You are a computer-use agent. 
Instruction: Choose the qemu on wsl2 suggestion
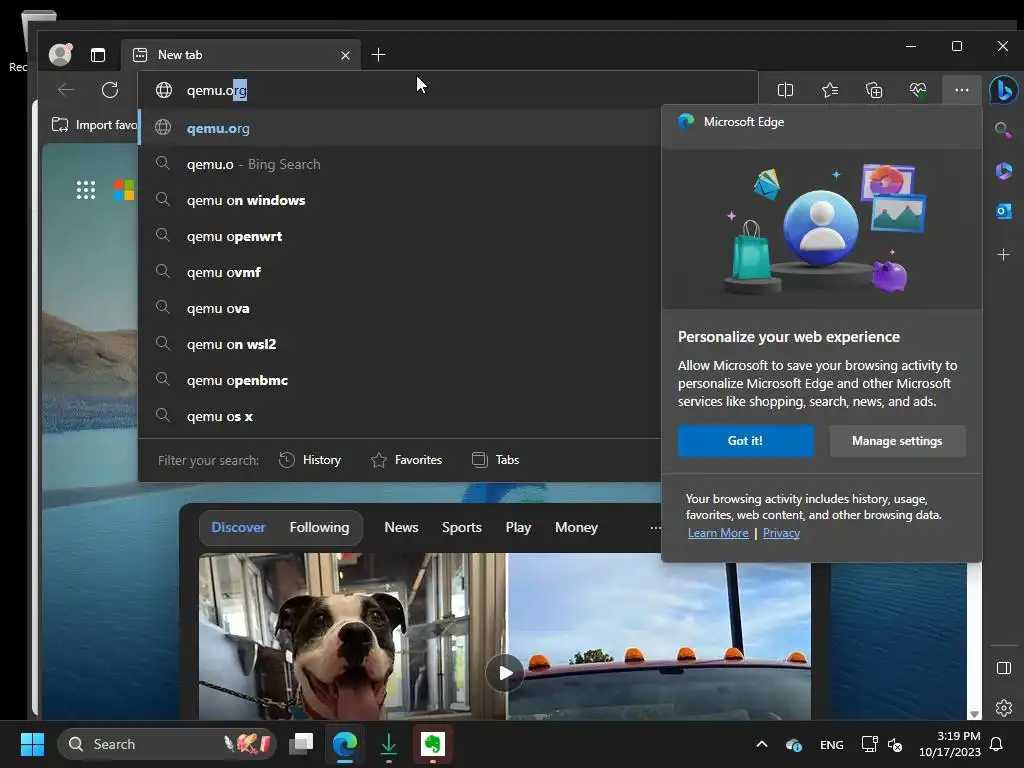point(401,344)
